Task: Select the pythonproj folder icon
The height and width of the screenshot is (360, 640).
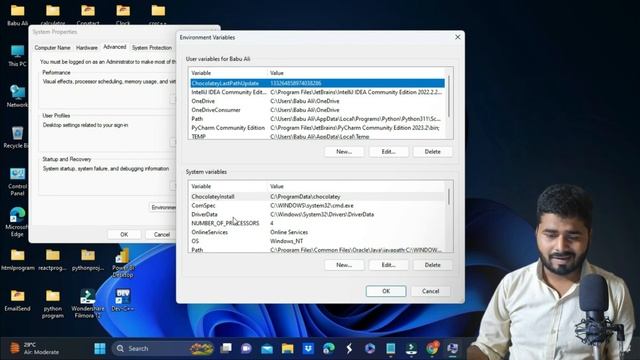Action: tap(88, 260)
